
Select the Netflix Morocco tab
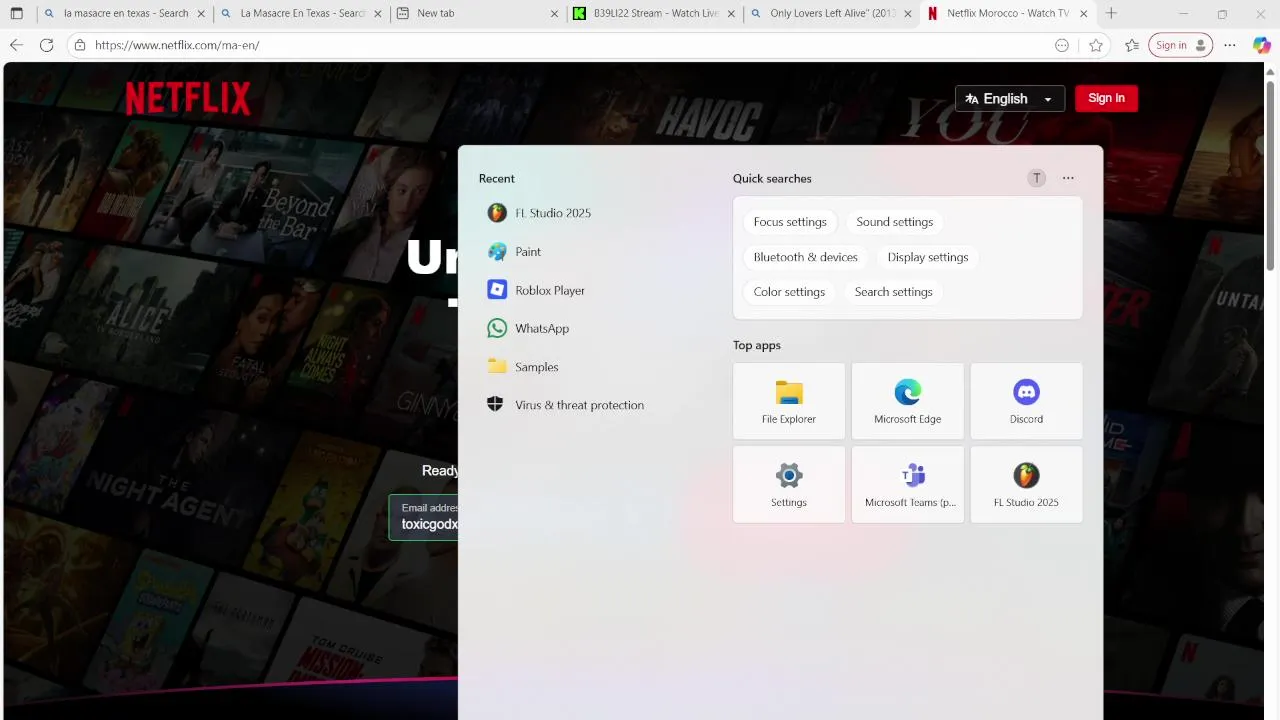point(1008,14)
